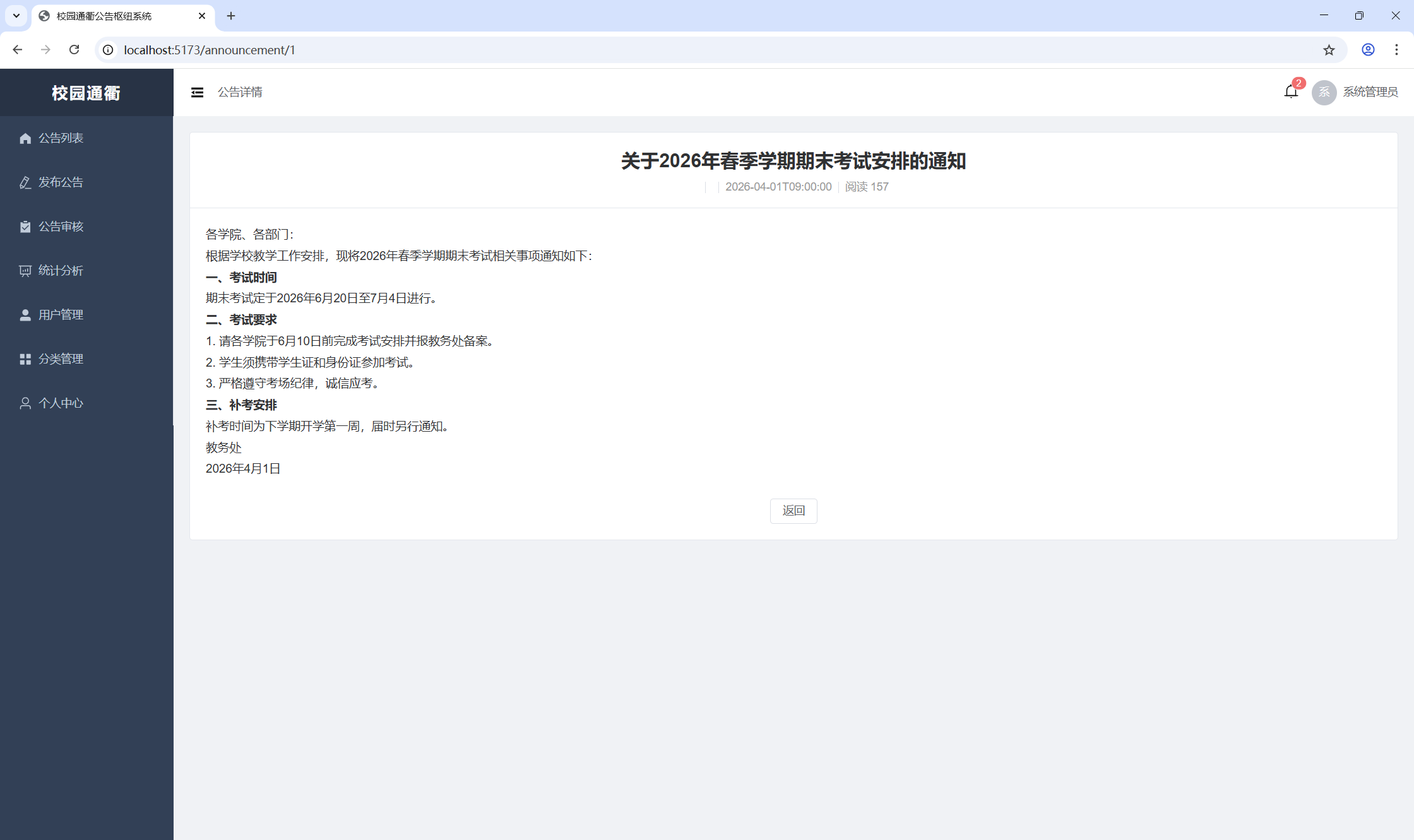Click the grid icon beside 分类管理
The image size is (1414, 840).
coord(25,359)
